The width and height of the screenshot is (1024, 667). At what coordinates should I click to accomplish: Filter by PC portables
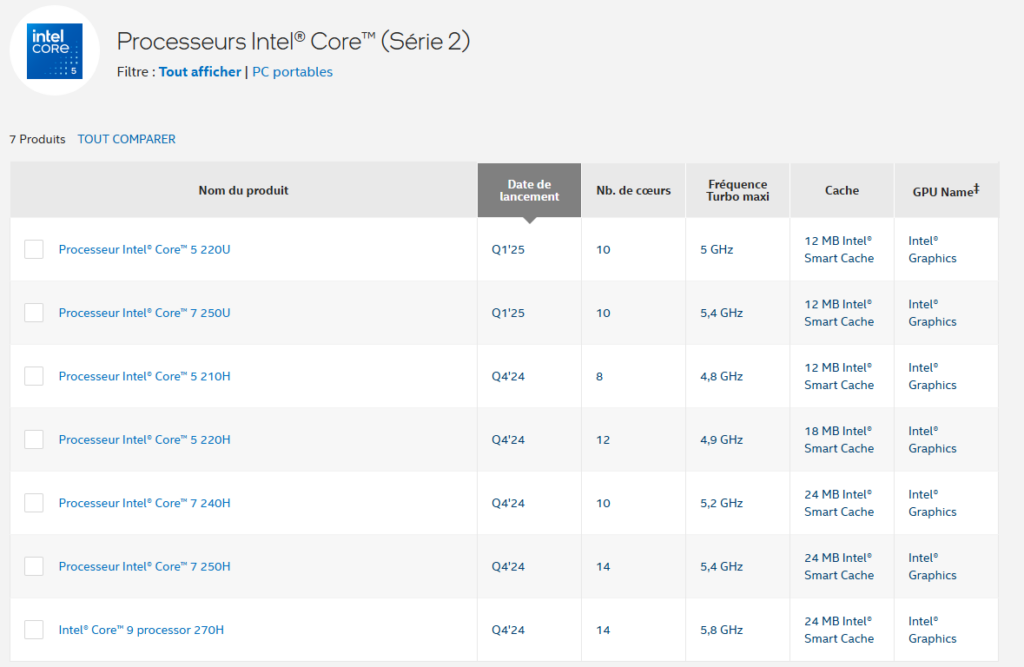(293, 72)
